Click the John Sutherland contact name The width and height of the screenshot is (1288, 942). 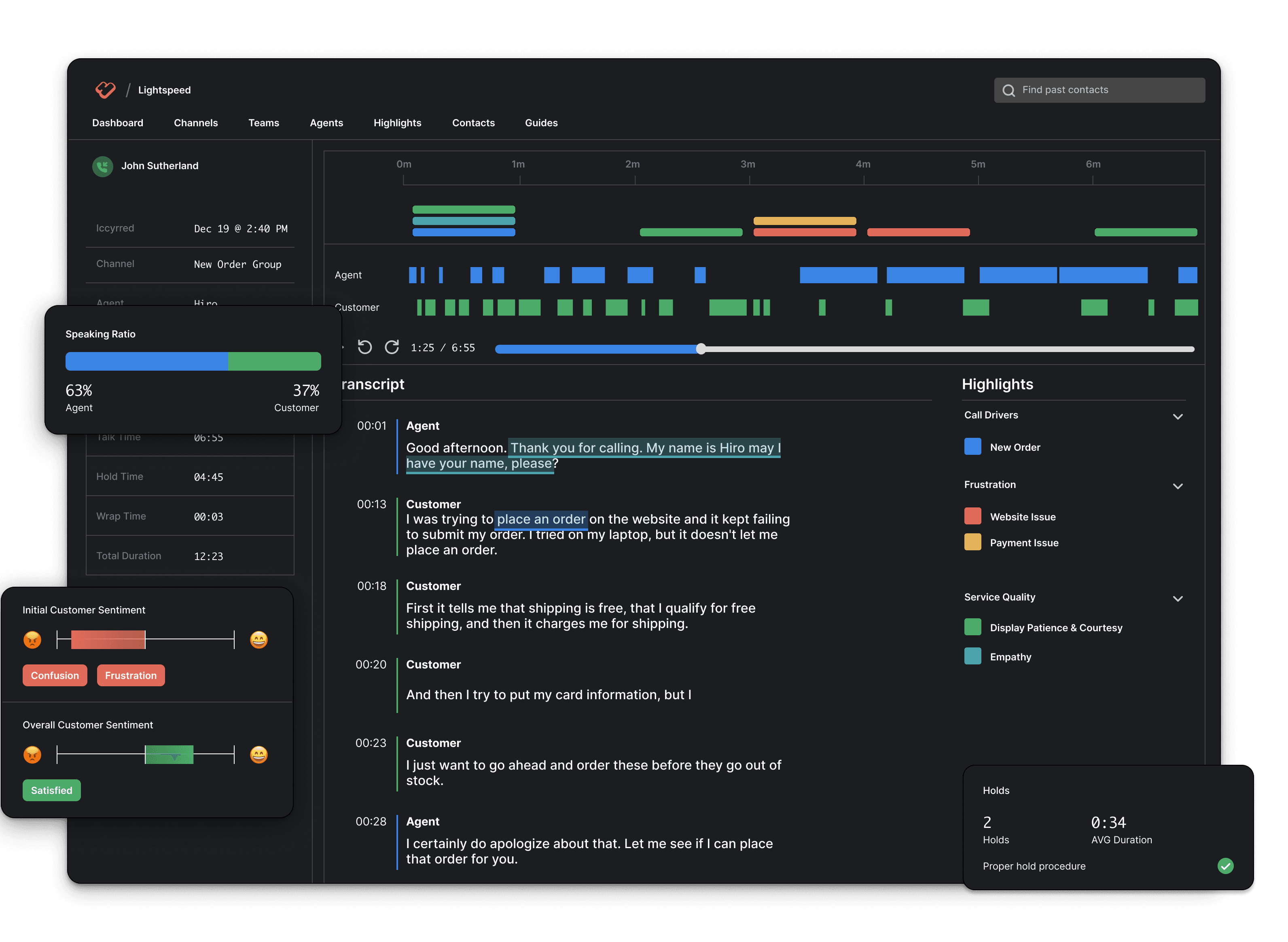tap(159, 166)
